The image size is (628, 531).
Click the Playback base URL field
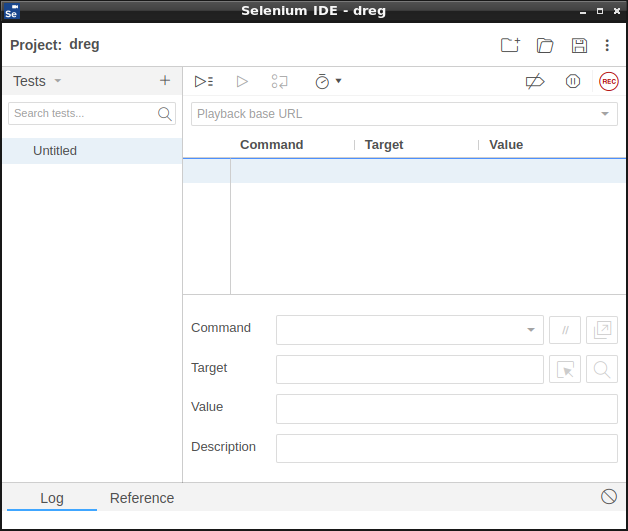pyautogui.click(x=404, y=114)
